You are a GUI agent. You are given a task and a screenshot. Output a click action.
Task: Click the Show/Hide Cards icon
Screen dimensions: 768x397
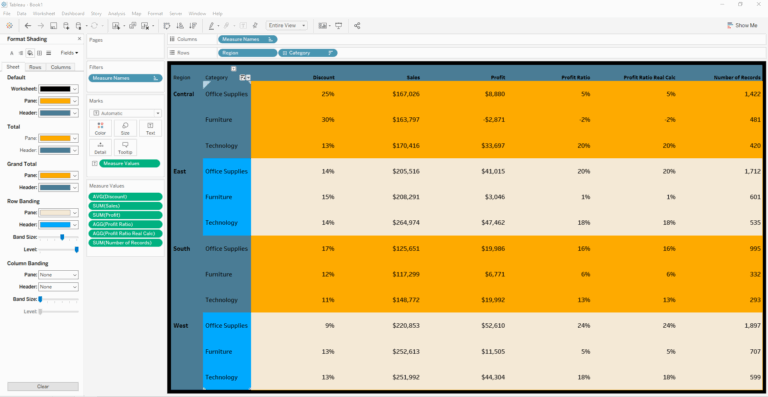coord(322,25)
